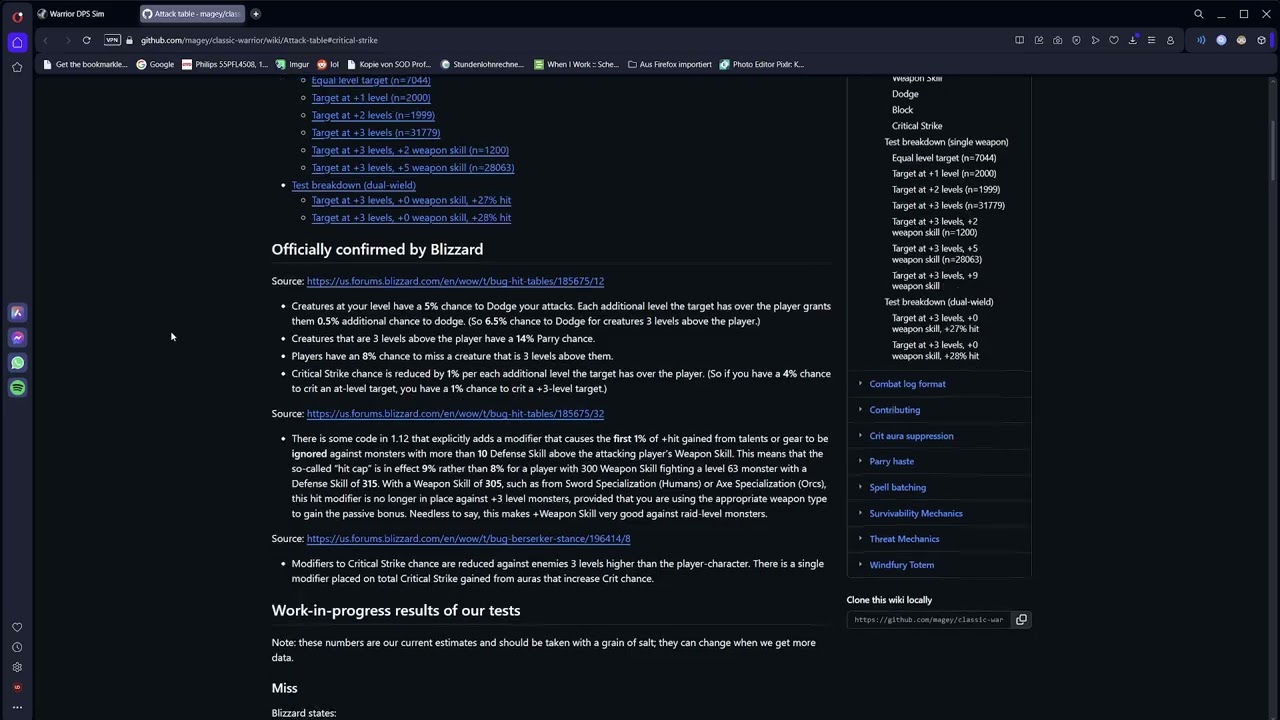
Task: Open the easy setup lines icon
Action: point(1151,40)
